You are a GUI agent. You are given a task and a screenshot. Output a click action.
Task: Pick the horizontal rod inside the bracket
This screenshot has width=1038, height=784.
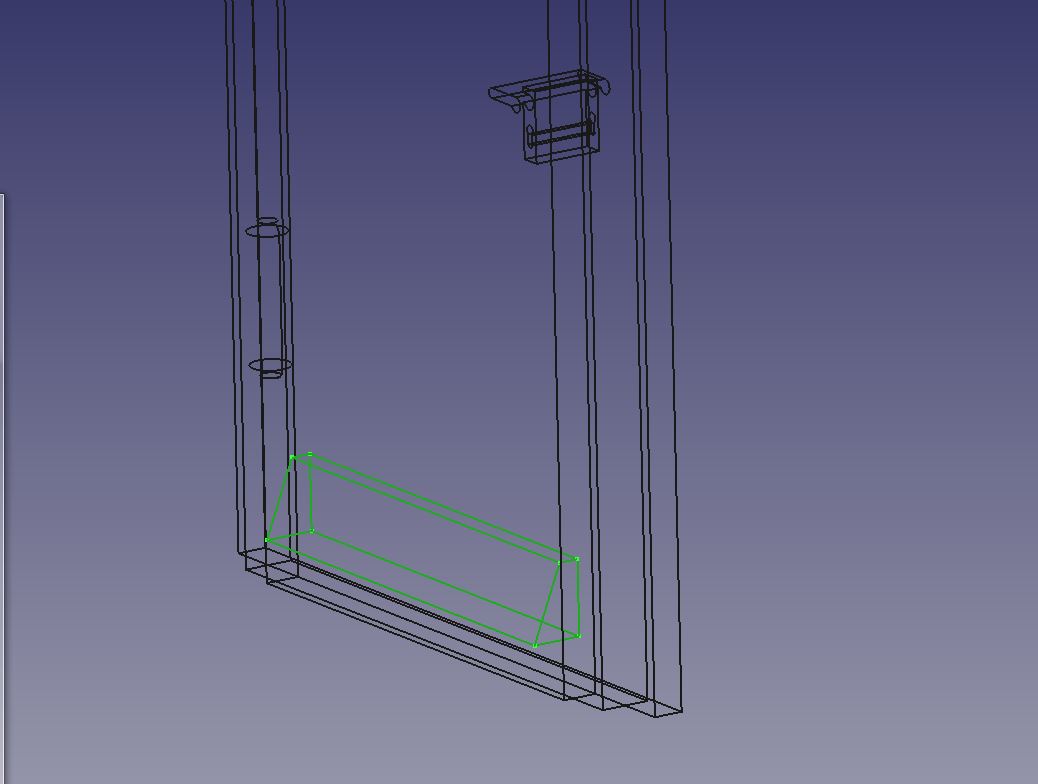561,132
